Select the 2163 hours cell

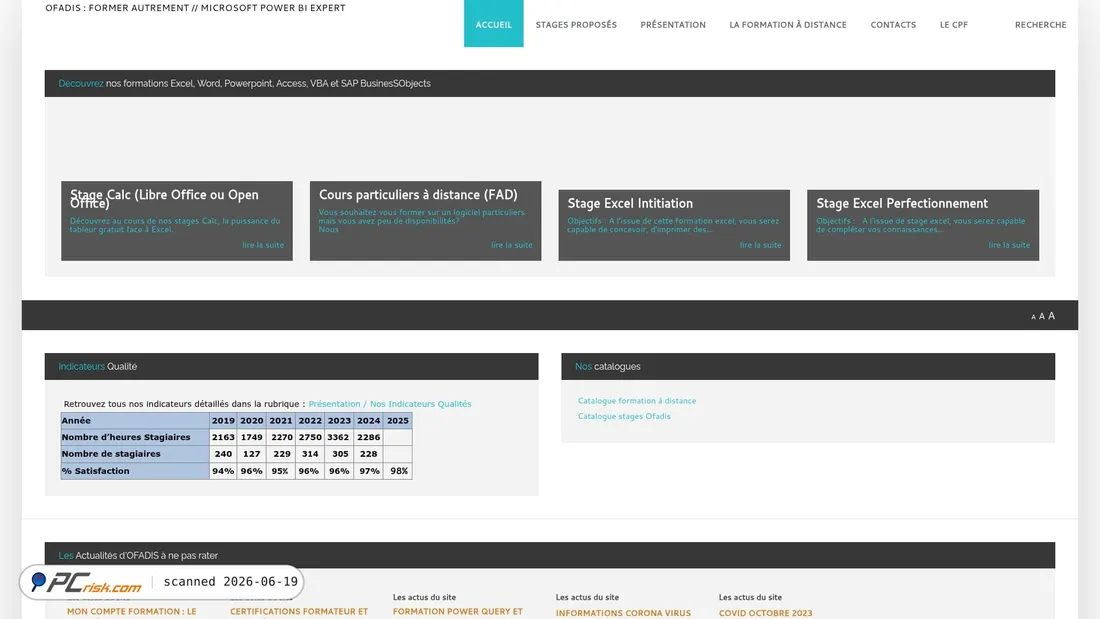[x=223, y=437]
